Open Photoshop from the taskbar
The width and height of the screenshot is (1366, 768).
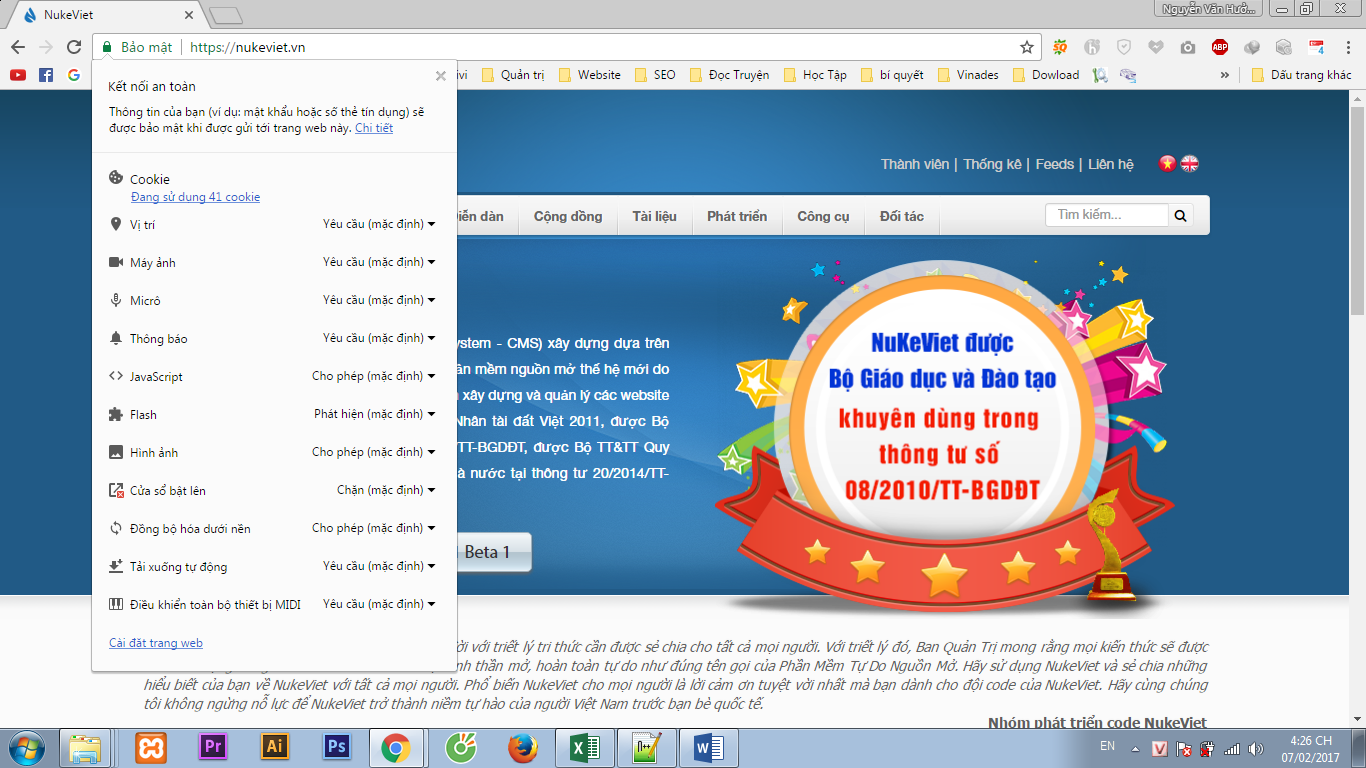pos(335,747)
